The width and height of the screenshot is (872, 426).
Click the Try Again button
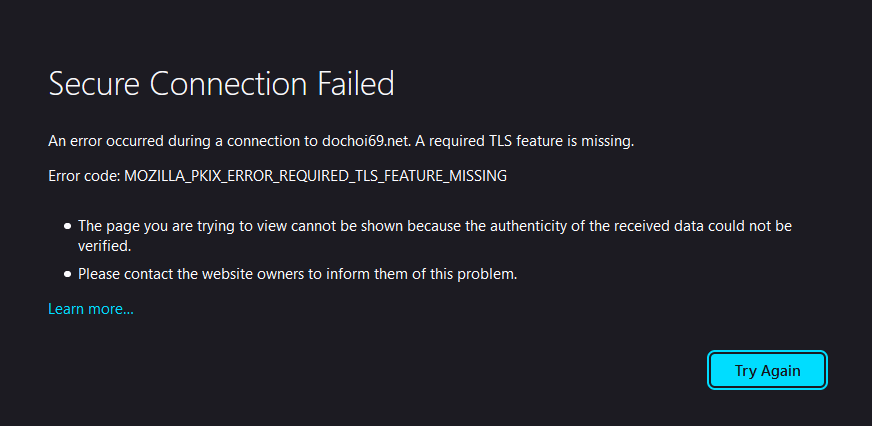pos(767,370)
